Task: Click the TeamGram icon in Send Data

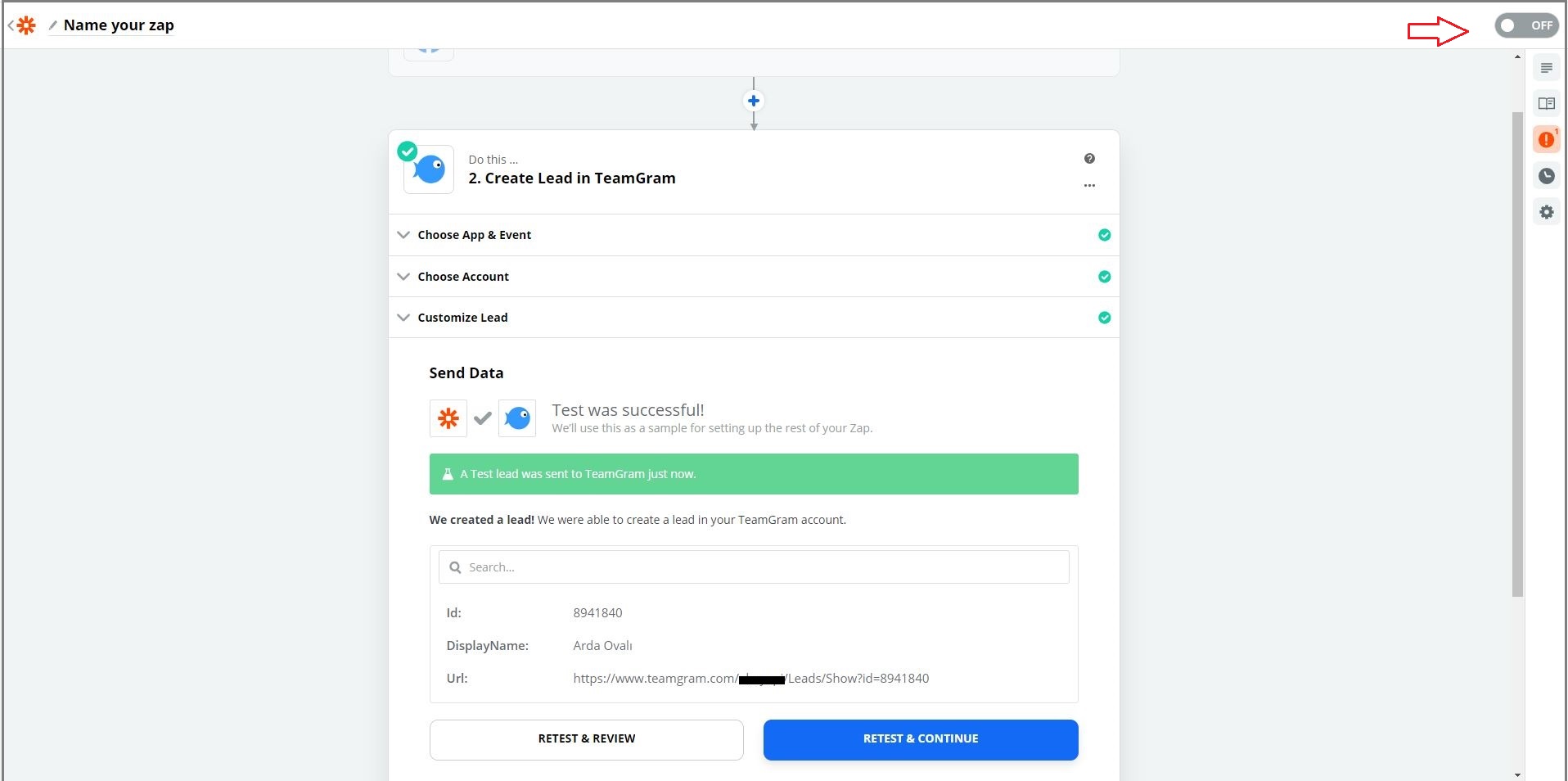Action: [517, 418]
